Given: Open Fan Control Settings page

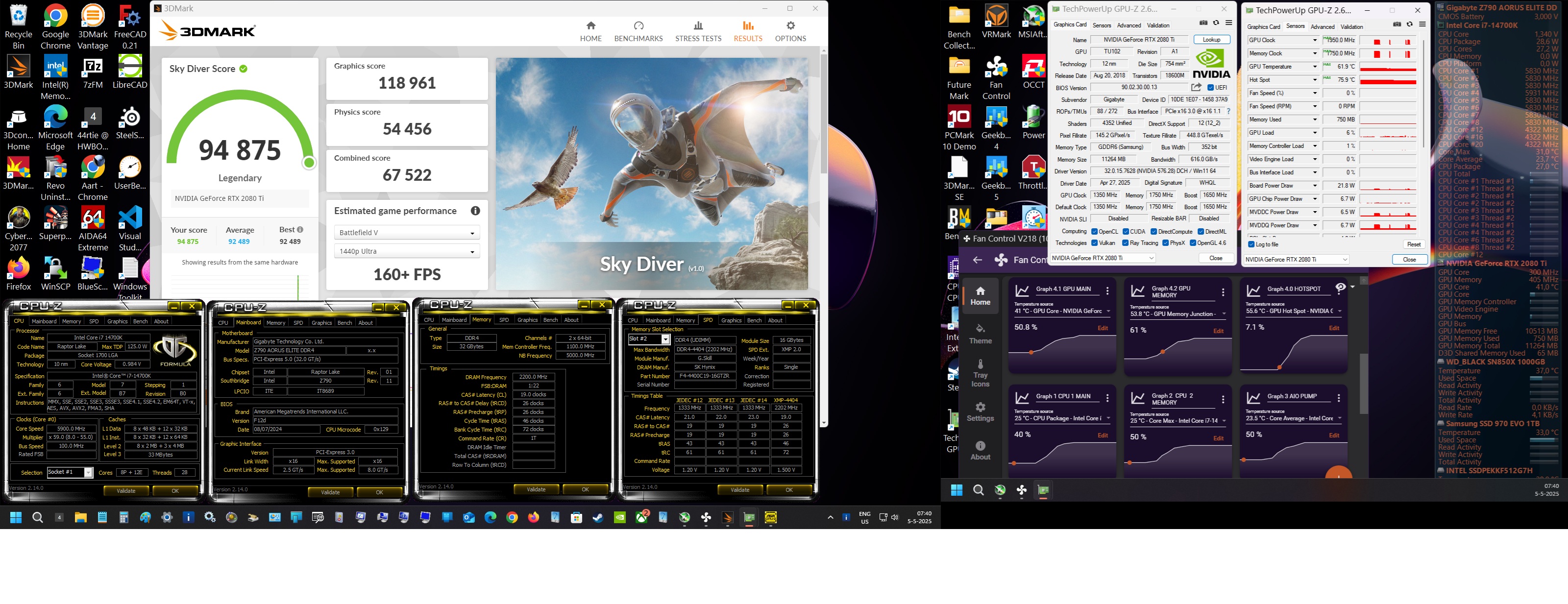Looking at the screenshot, I should pyautogui.click(x=980, y=412).
